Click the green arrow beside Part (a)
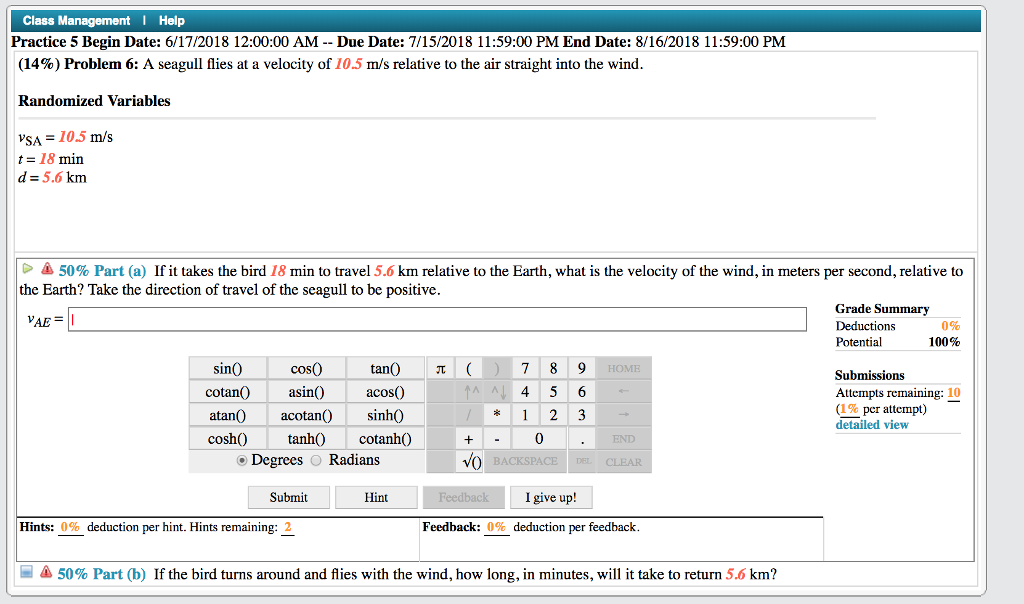The width and height of the screenshot is (1024, 604). [x=27, y=270]
